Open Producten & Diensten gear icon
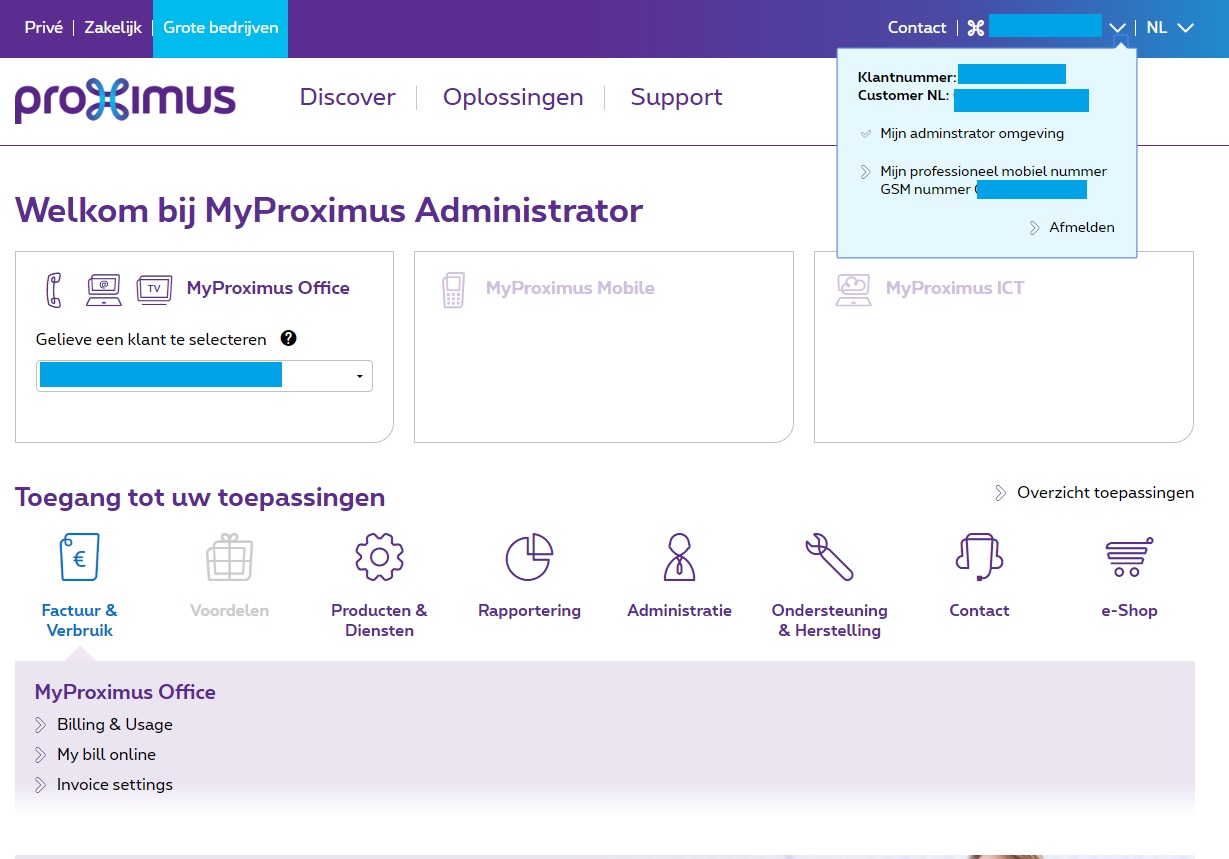The image size is (1229, 859). [379, 557]
